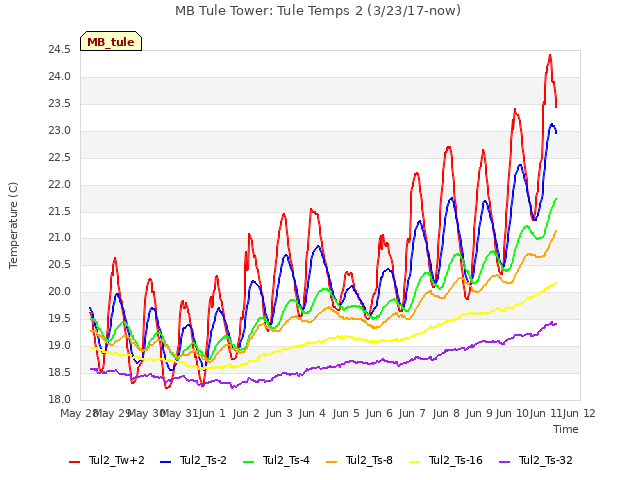
Task: Click the green Tul2_Ts-4 legend swatch
Action: (248, 462)
